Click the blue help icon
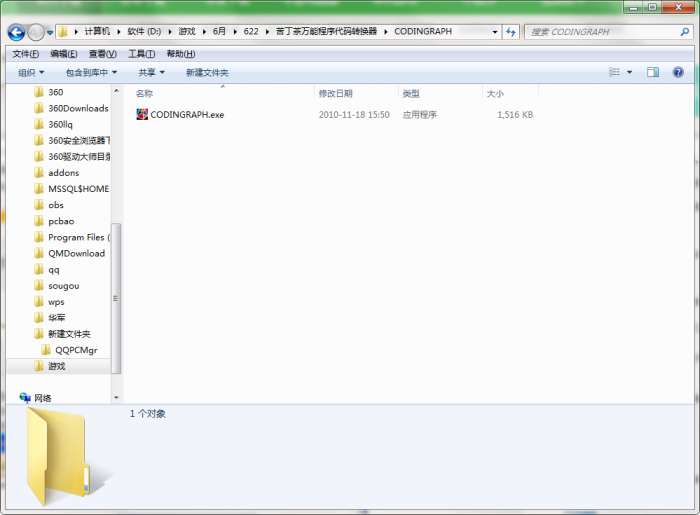The height and width of the screenshot is (515, 700). [678, 72]
